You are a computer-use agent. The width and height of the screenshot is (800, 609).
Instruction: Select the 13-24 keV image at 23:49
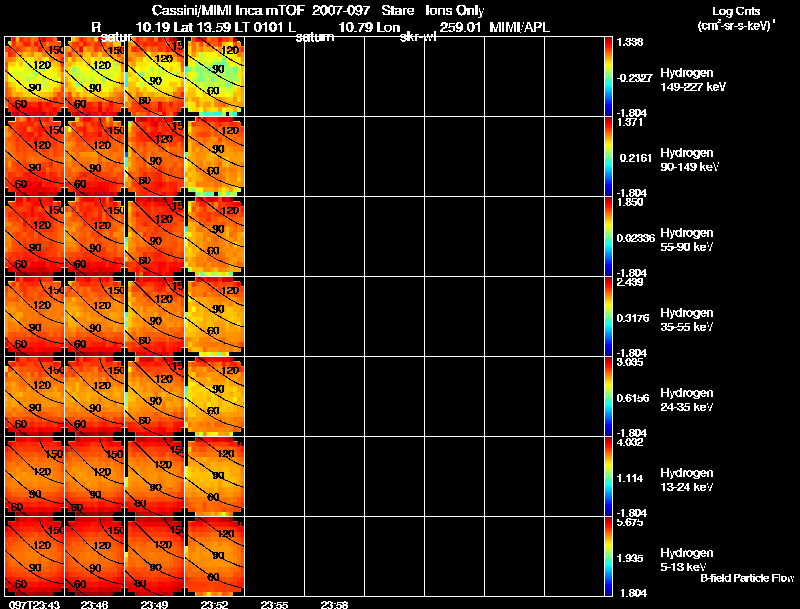point(155,477)
